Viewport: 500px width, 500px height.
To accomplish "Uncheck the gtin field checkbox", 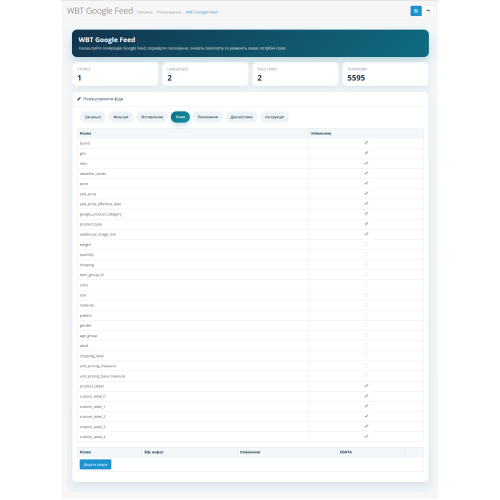I will click(366, 153).
